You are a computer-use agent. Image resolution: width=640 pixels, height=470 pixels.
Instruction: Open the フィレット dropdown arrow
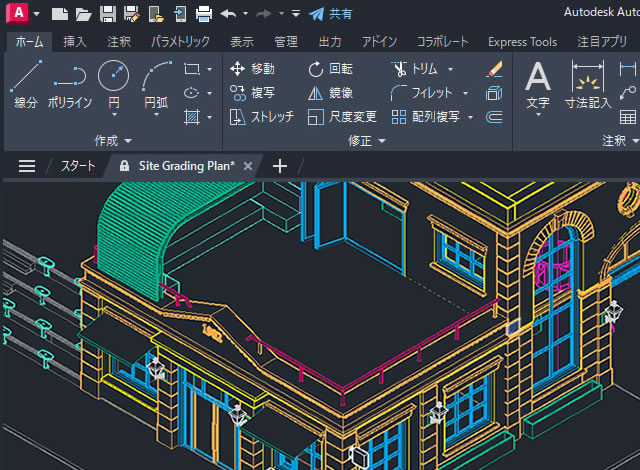point(465,93)
